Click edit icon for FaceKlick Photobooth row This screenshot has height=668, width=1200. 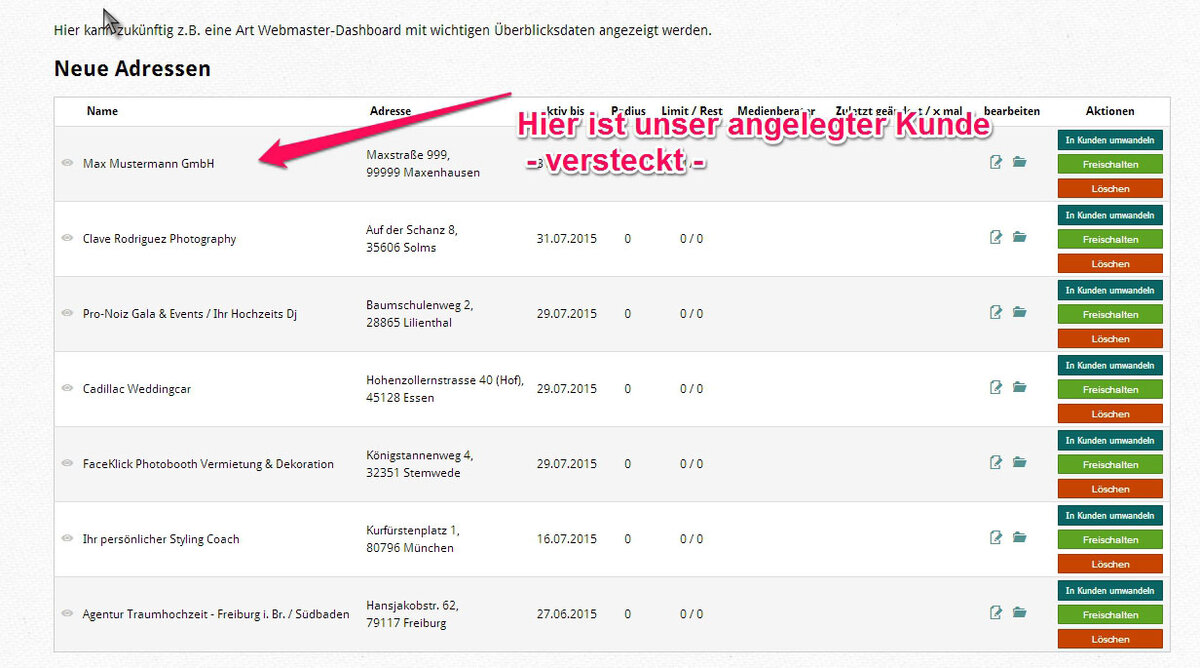pyautogui.click(x=996, y=462)
